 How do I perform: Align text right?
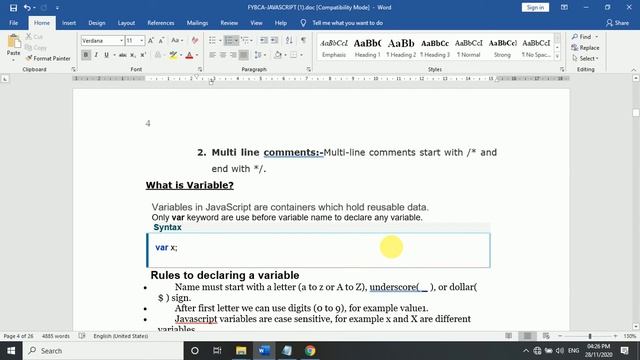(233, 55)
